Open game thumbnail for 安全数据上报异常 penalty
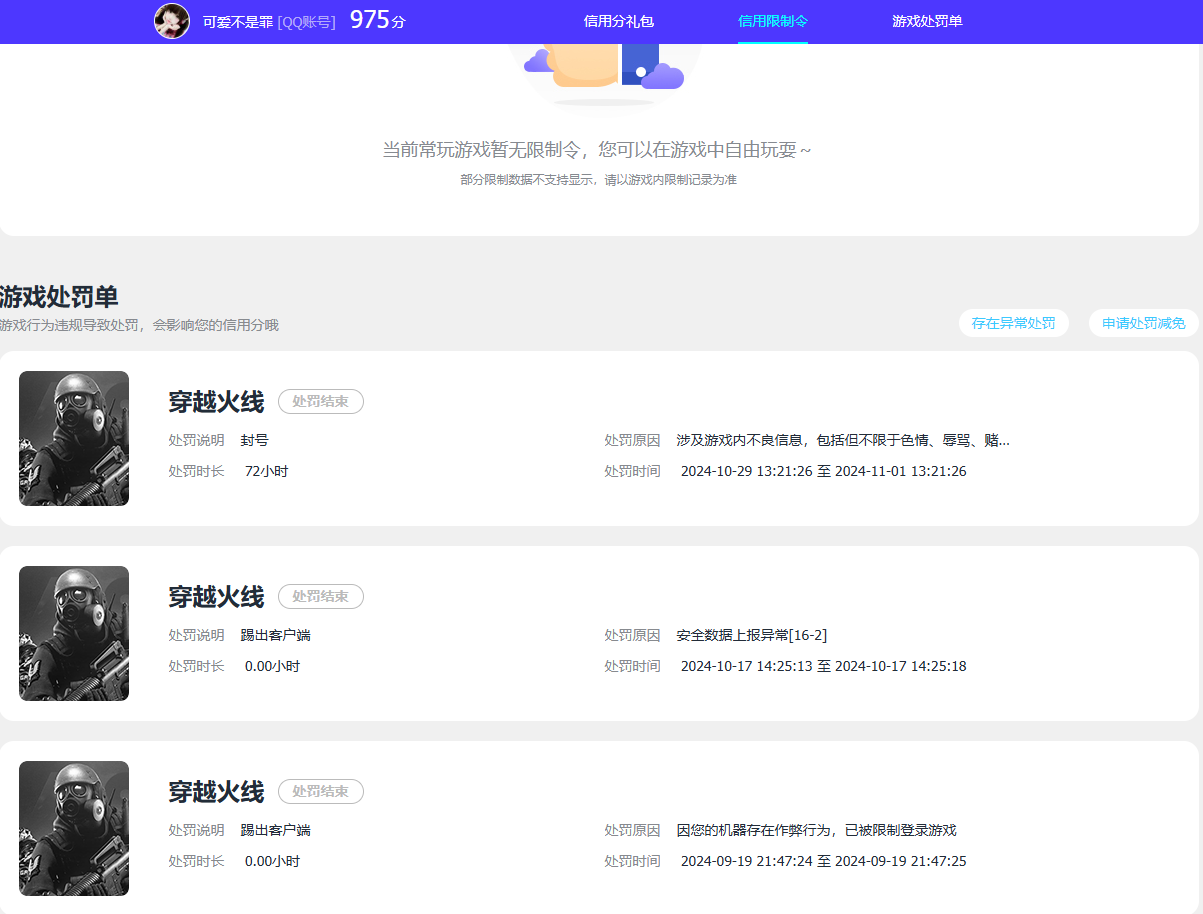Viewport: 1203px width, 914px height. click(74, 633)
